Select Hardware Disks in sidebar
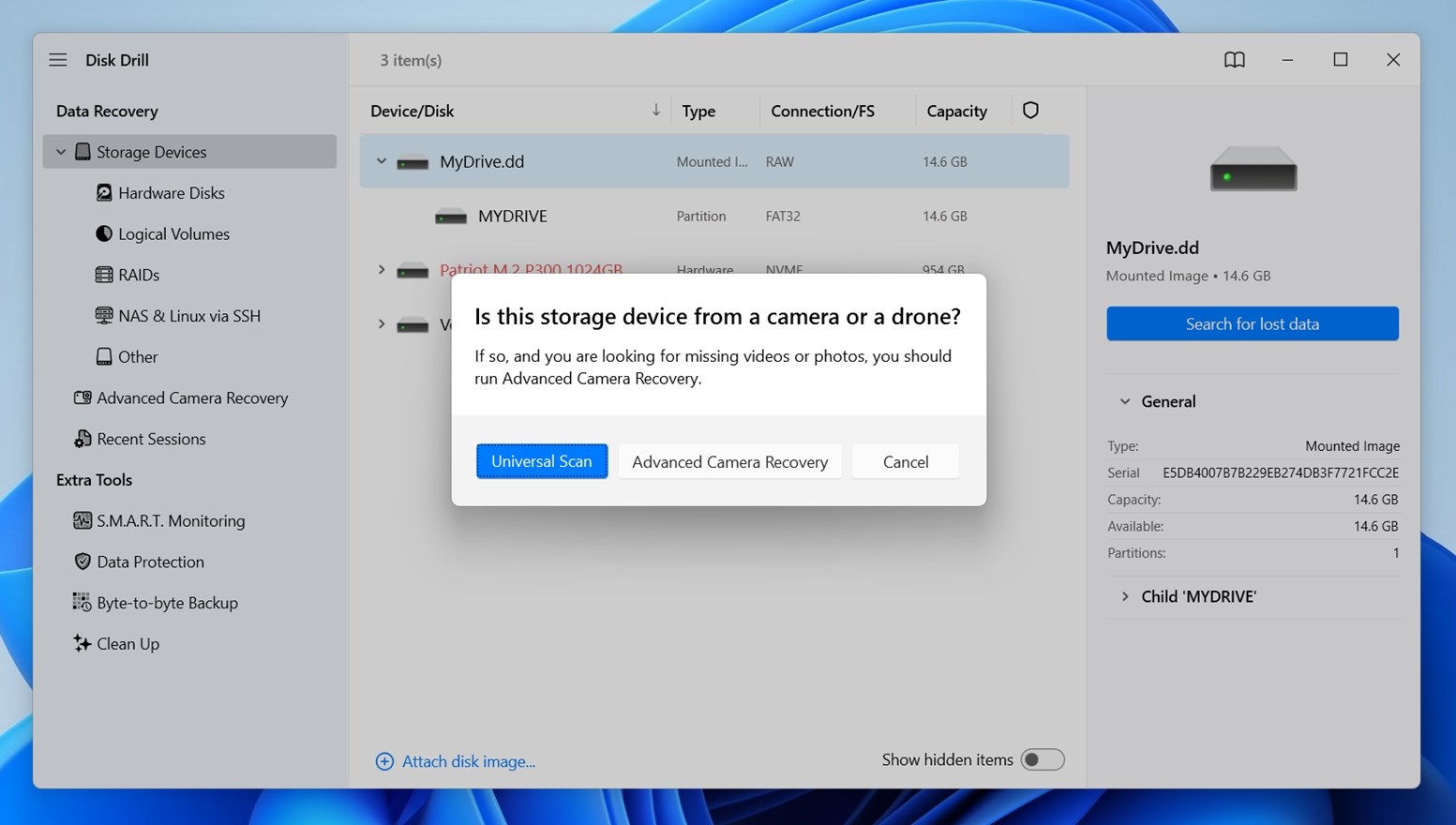Screen dimensions: 1456x825 [171, 193]
